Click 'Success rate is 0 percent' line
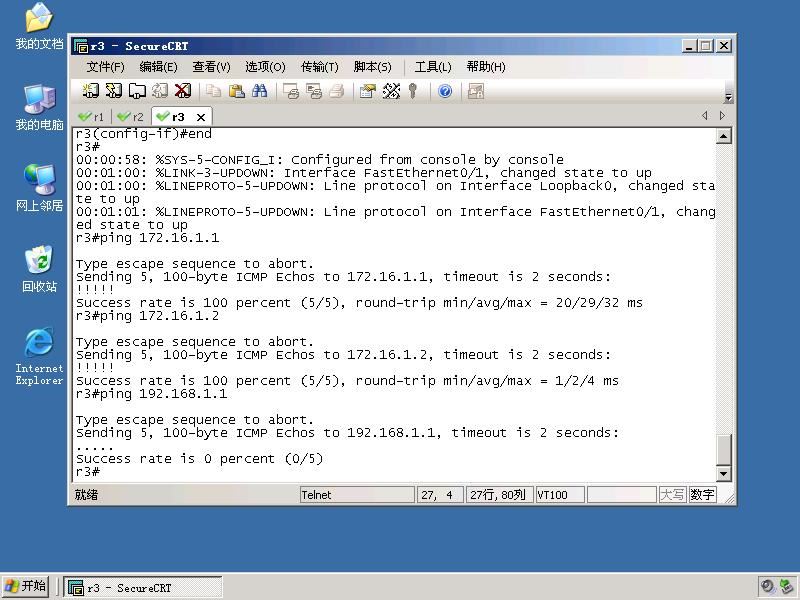Image resolution: width=800 pixels, height=600 pixels. coord(199,459)
